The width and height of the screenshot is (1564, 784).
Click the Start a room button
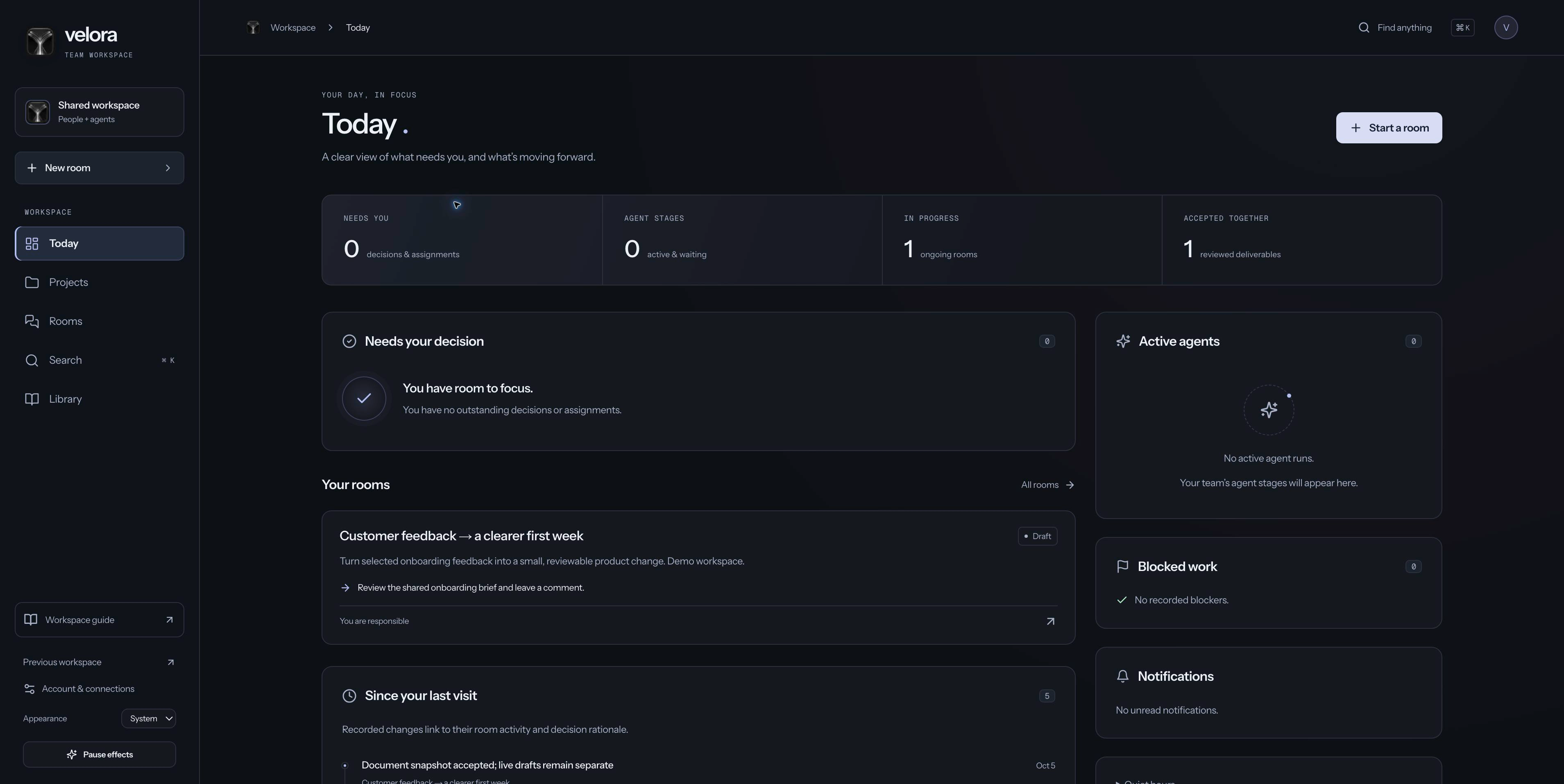point(1389,127)
